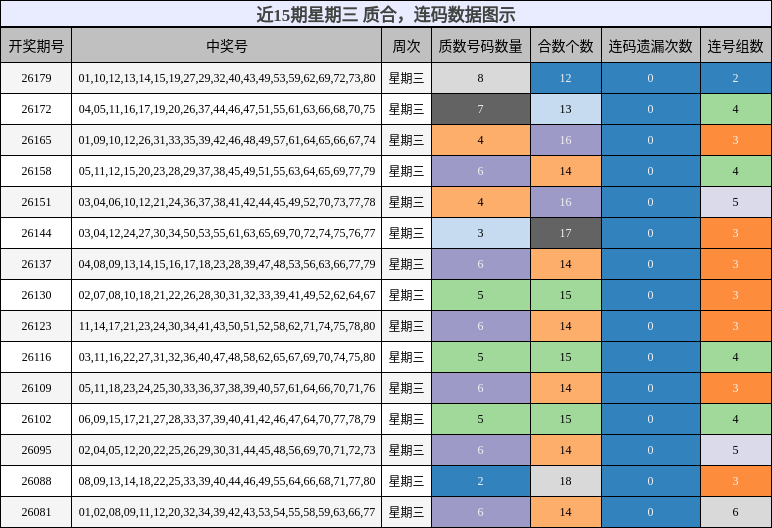Click winning numbers of issue 26081
Viewport: 772px width, 528px height.
226,512
